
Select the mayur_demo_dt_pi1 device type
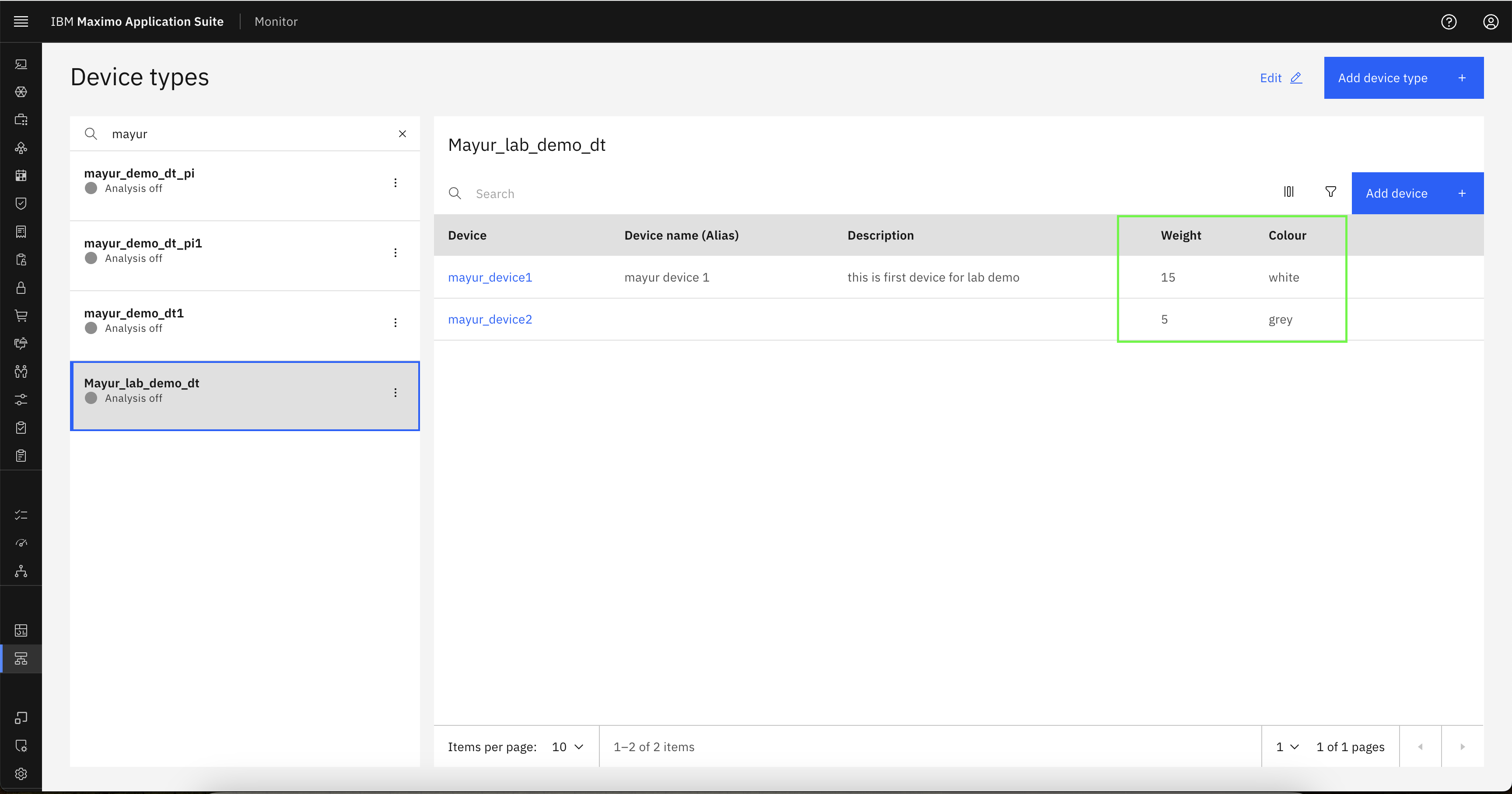tap(245, 256)
